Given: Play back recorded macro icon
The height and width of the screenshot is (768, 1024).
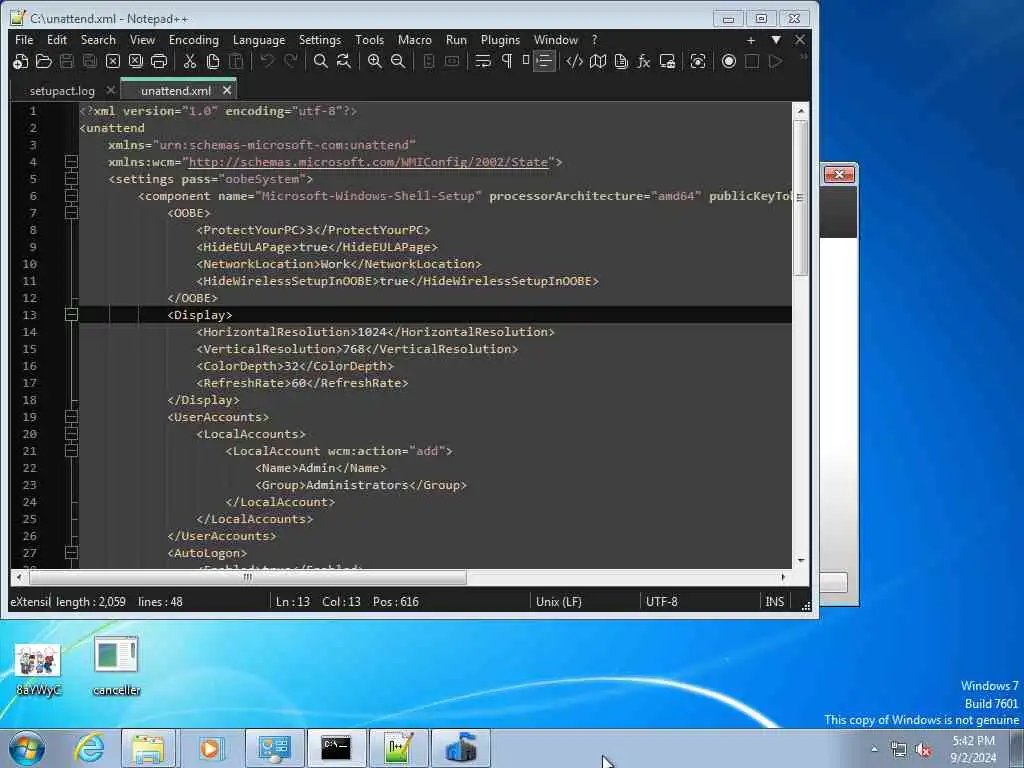Looking at the screenshot, I should point(775,61).
